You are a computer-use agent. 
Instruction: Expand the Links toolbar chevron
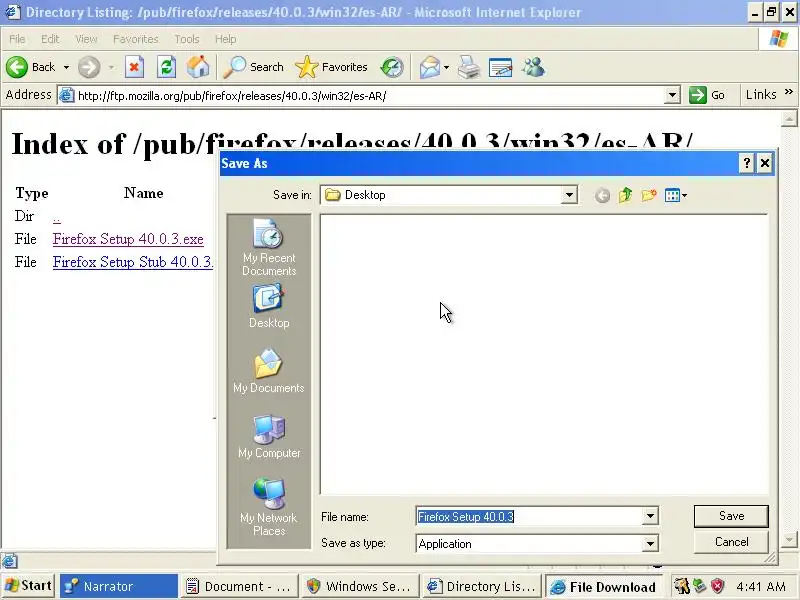(x=789, y=92)
